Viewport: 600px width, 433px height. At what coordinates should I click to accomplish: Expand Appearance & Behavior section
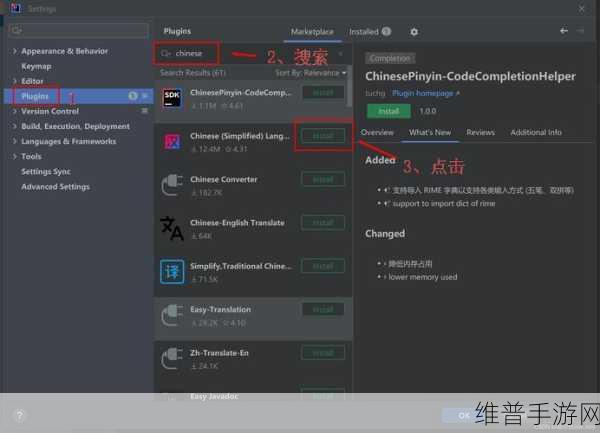click(x=15, y=51)
